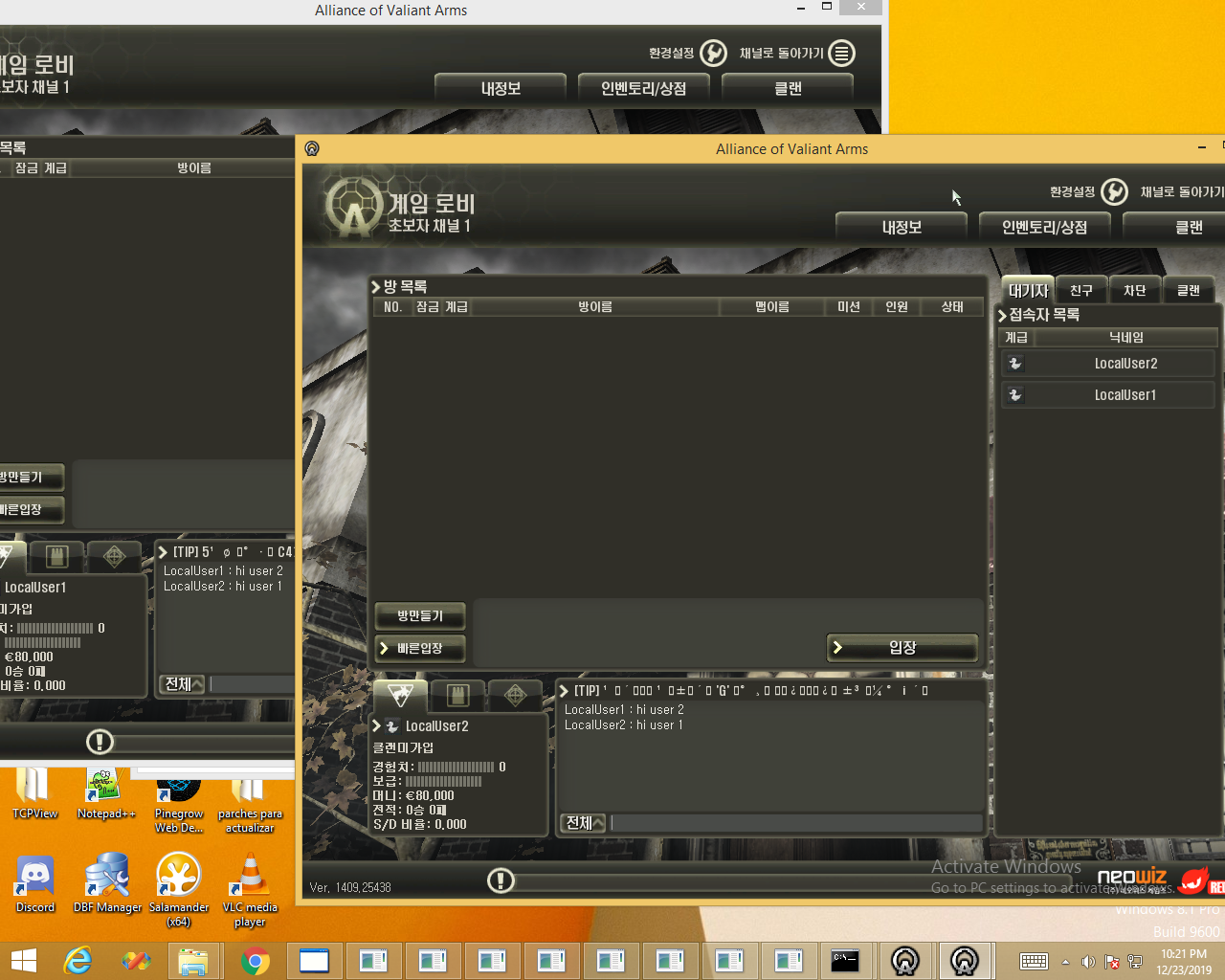Viewport: 1225px width, 980px height.
Task: Open the Command Prompt taskbar item
Action: tap(845, 961)
